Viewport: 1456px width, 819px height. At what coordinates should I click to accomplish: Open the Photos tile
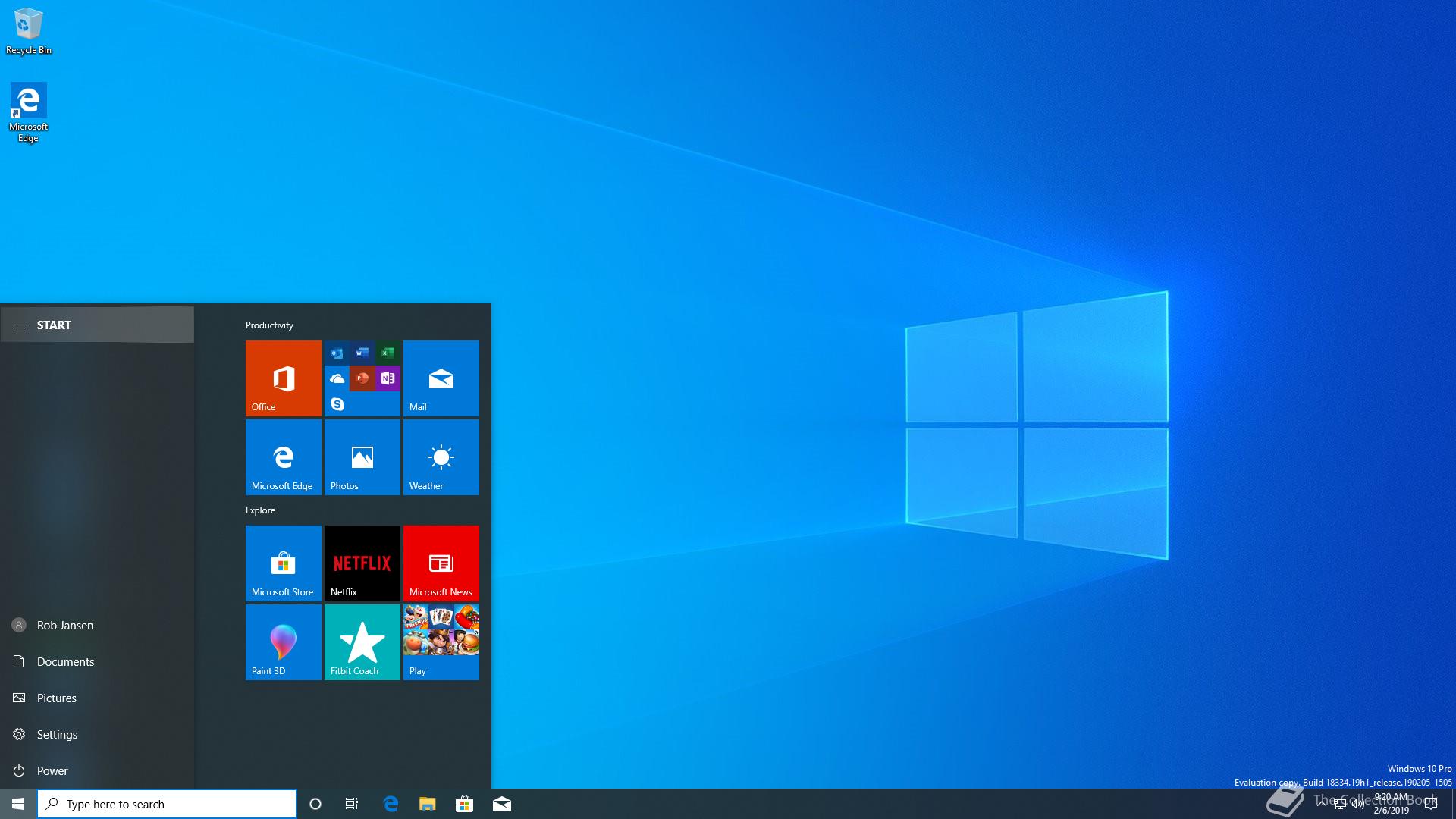362,457
